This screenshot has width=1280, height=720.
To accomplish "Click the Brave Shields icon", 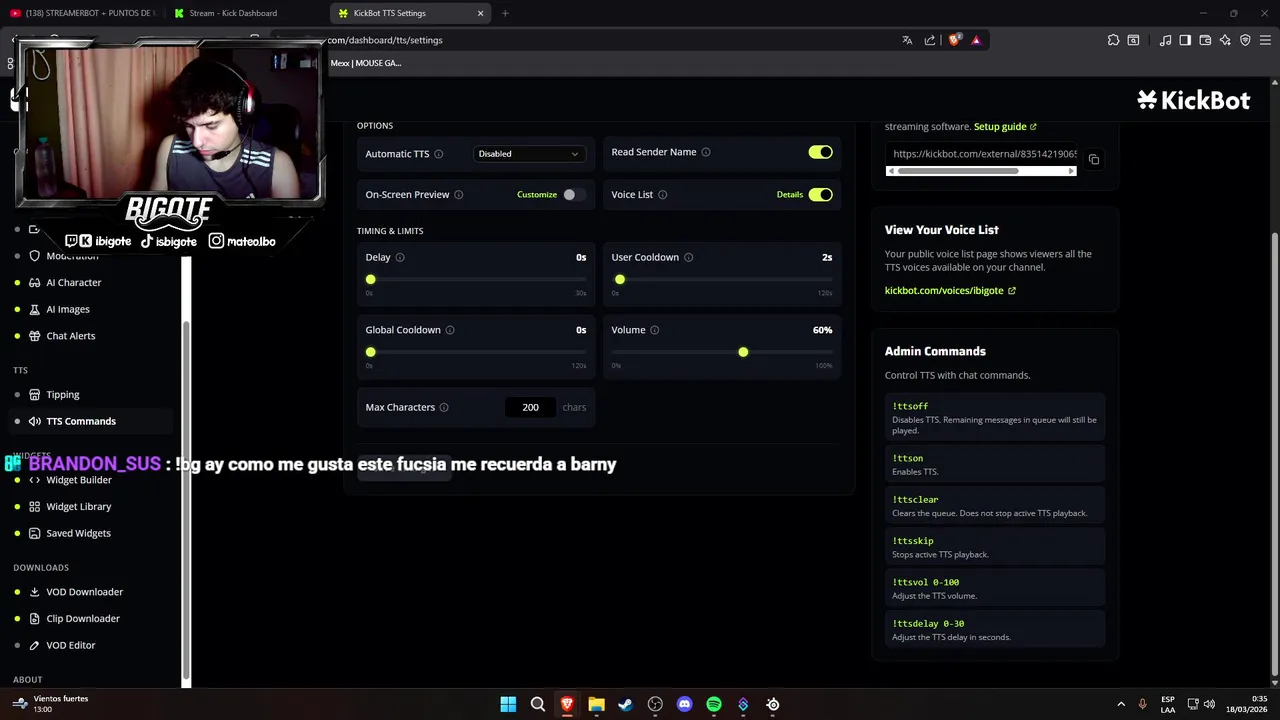I will pyautogui.click(x=955, y=40).
